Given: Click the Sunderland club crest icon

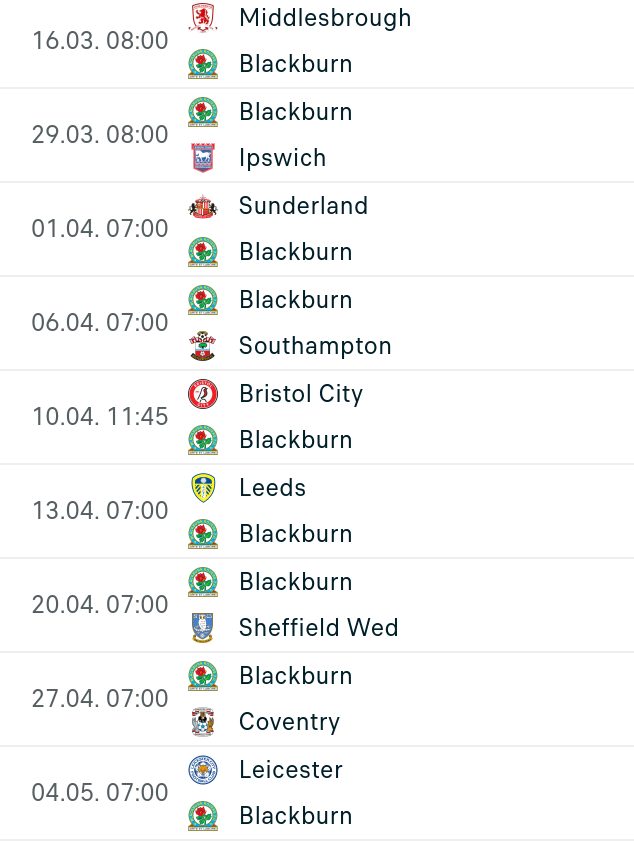Looking at the screenshot, I should [x=203, y=206].
